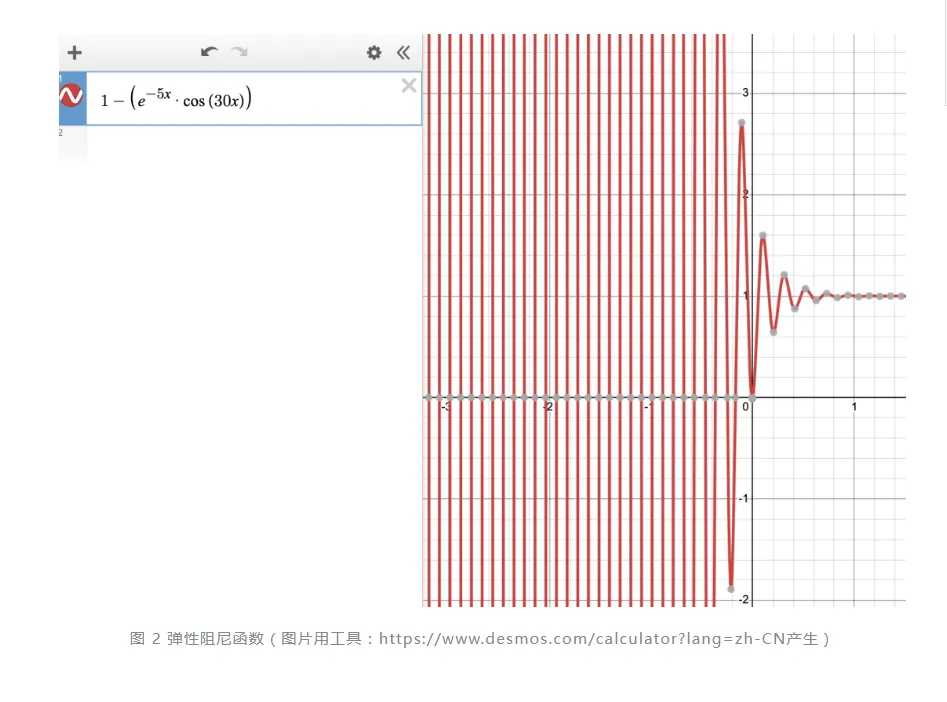Click the redo arrow icon
947x702 pixels.
pos(240,52)
